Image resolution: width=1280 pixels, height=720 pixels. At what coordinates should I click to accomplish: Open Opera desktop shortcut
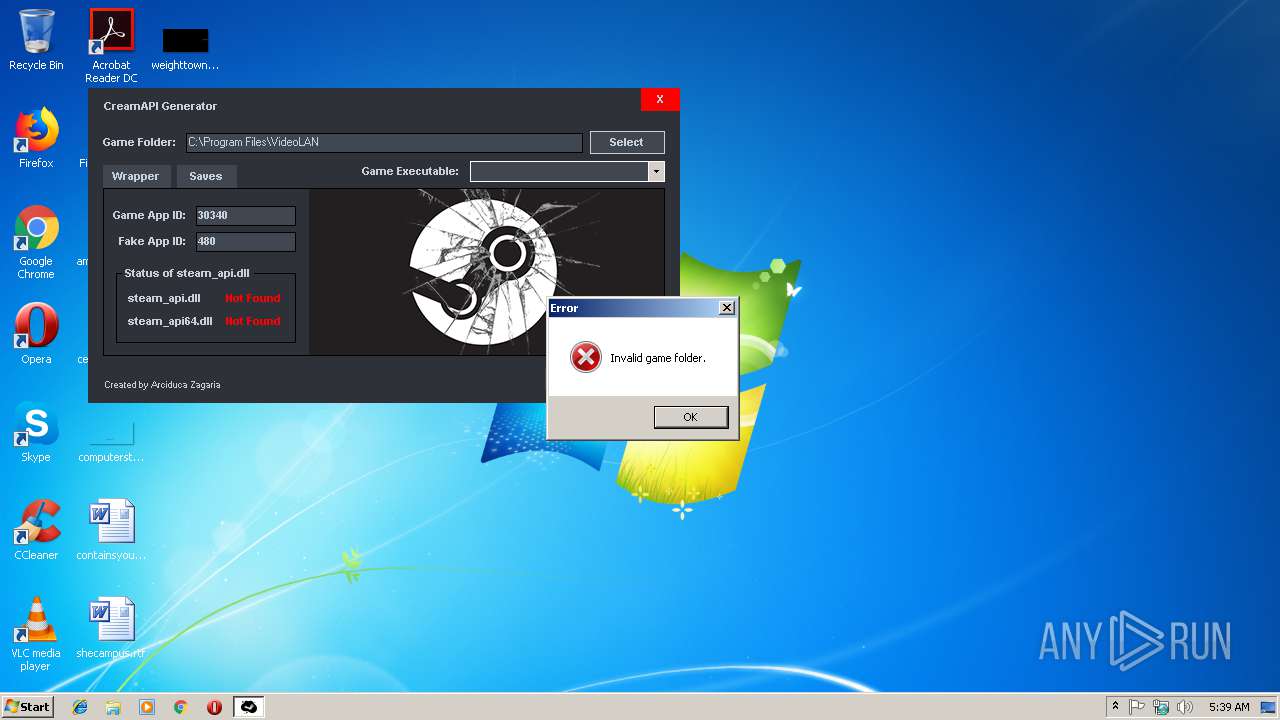(x=36, y=333)
